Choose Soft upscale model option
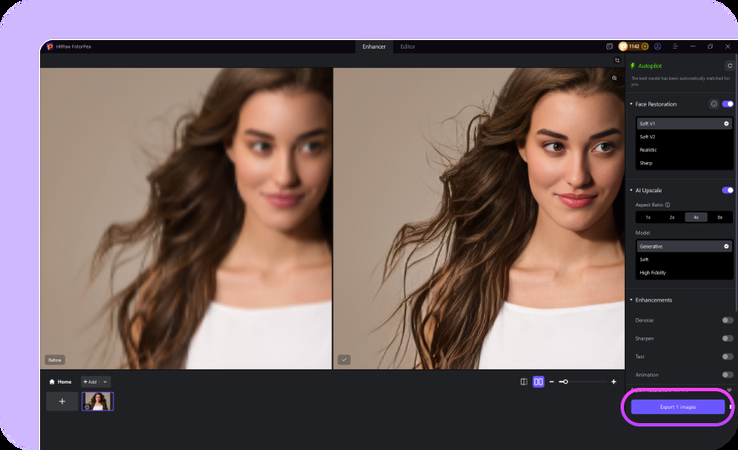Viewport: 738px width, 450px height. click(x=684, y=259)
